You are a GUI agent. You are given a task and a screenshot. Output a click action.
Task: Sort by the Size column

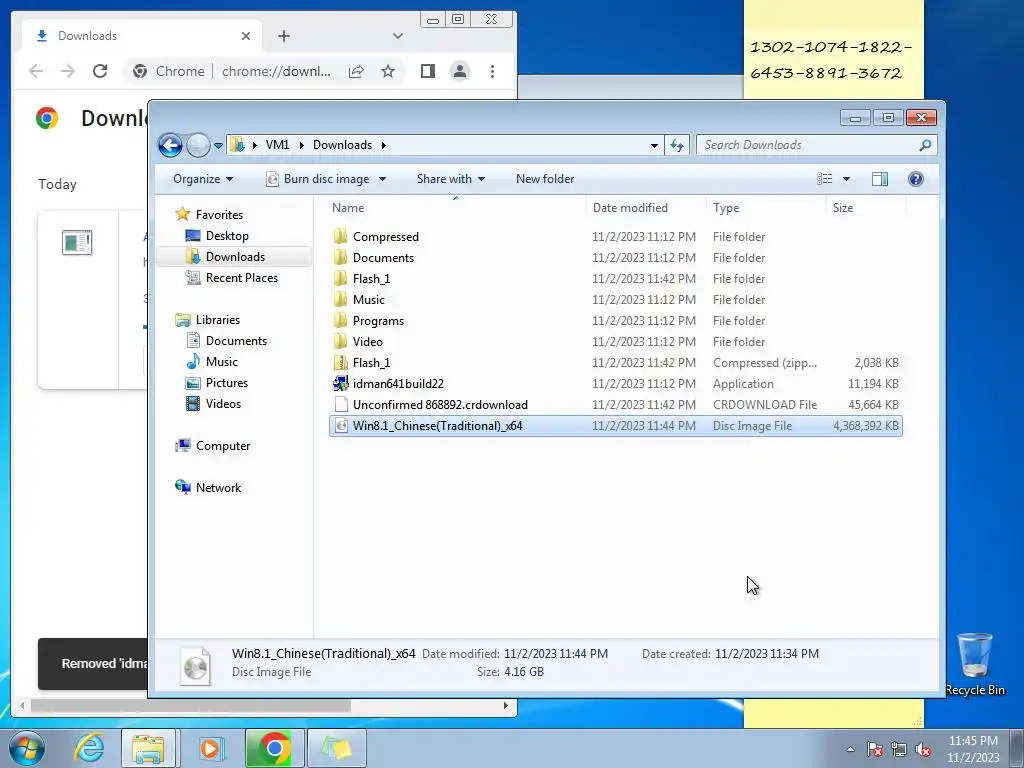pyautogui.click(x=866, y=208)
